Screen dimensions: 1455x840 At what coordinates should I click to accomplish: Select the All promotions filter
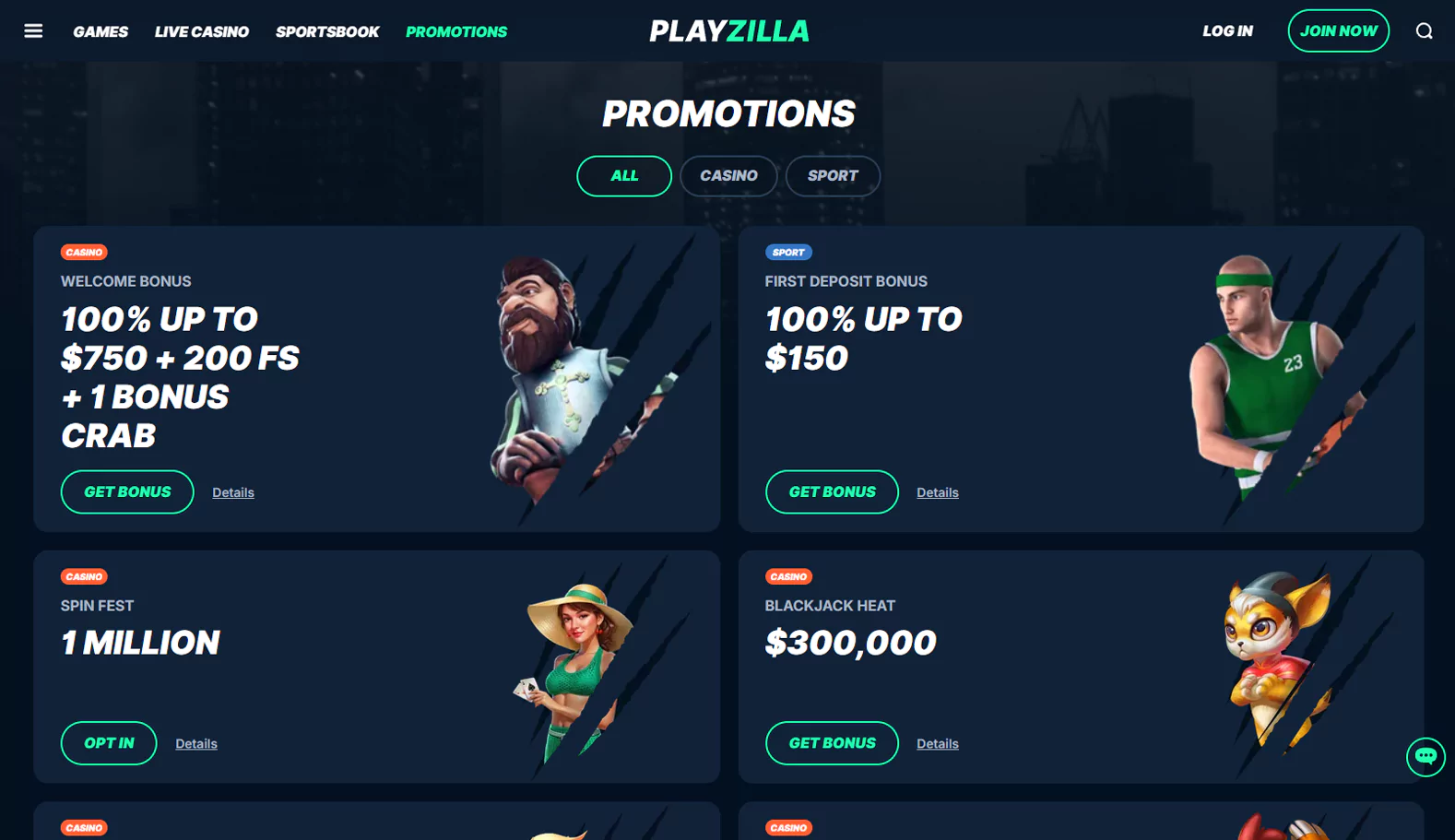tap(624, 176)
